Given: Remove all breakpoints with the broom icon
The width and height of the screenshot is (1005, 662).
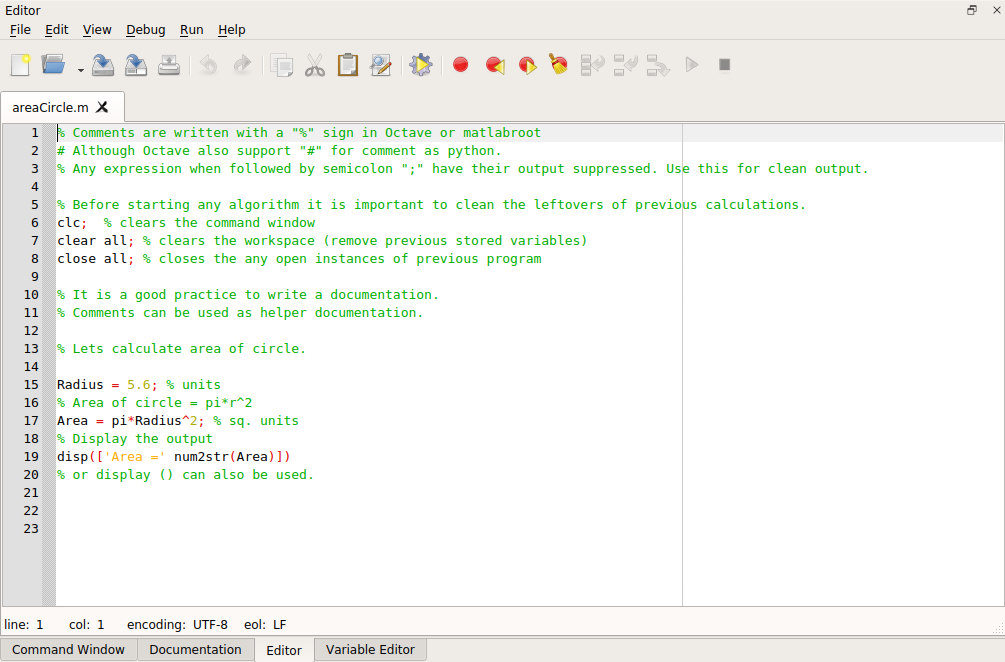Looking at the screenshot, I should click(558, 64).
